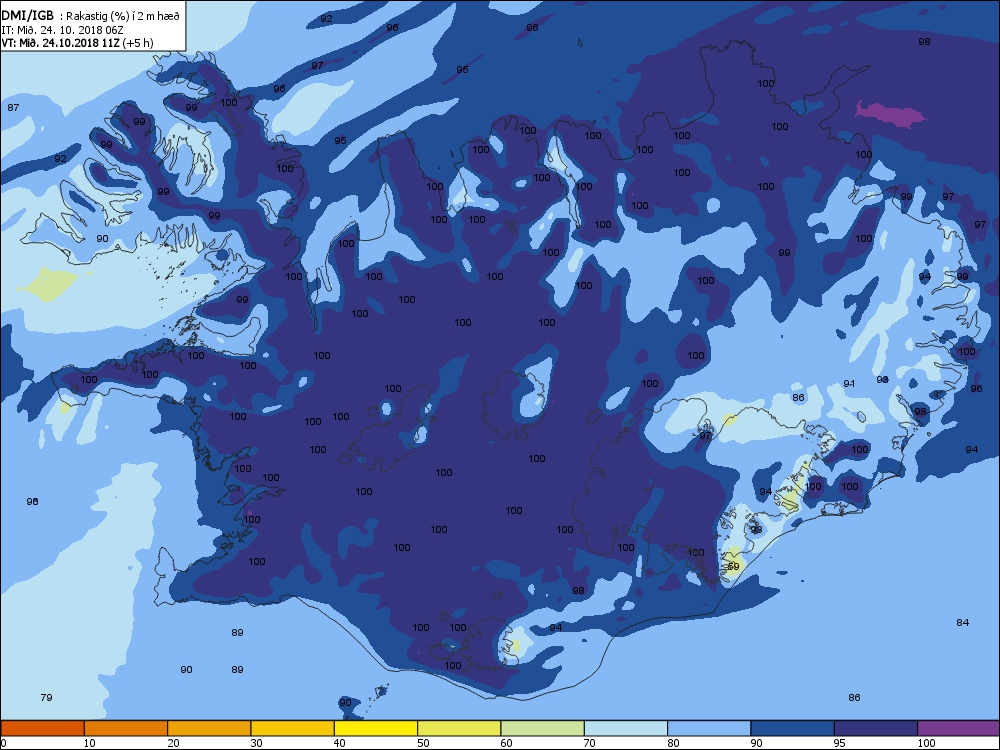Pick the 60–70 light green legend swatch
The height and width of the screenshot is (750, 1000).
[543, 728]
